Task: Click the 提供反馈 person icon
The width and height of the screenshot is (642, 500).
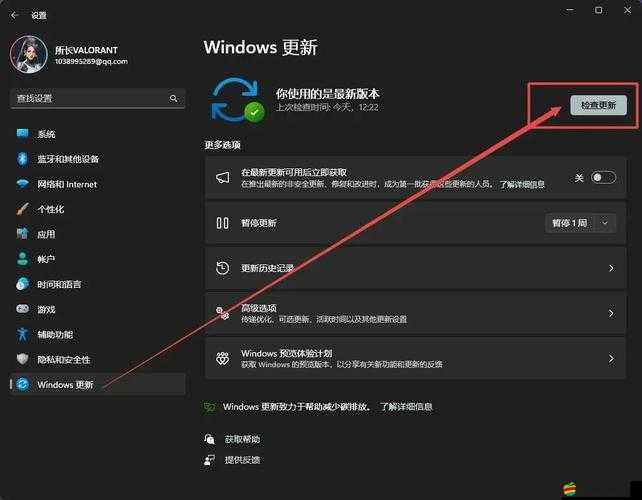Action: click(209, 460)
